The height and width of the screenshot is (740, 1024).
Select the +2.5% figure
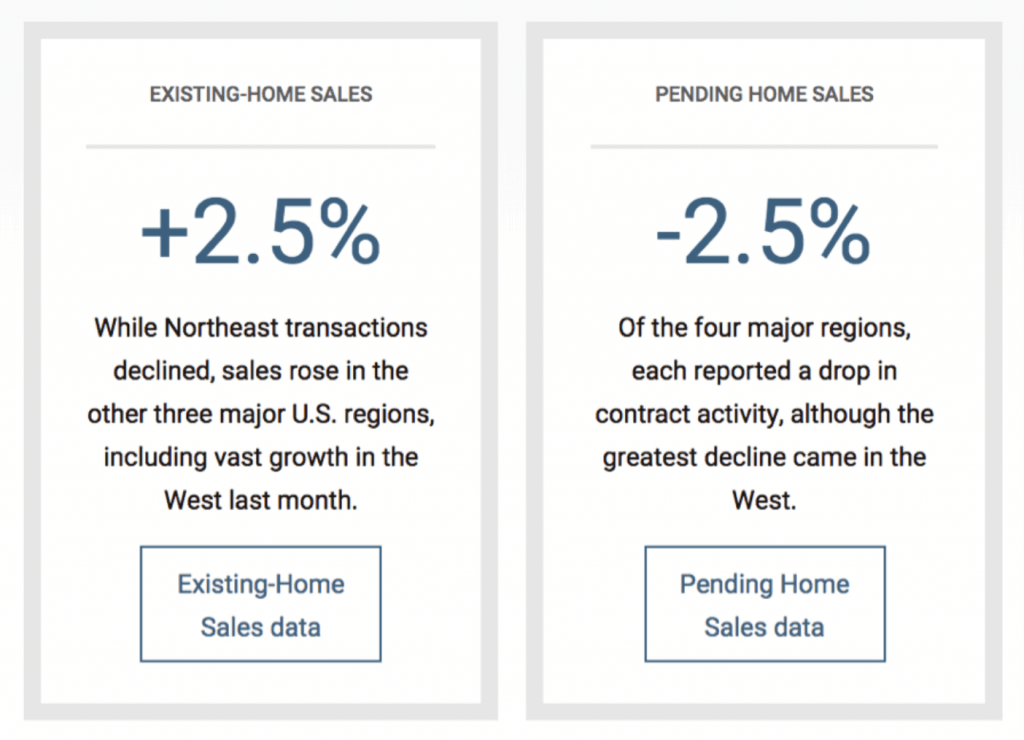(x=261, y=233)
